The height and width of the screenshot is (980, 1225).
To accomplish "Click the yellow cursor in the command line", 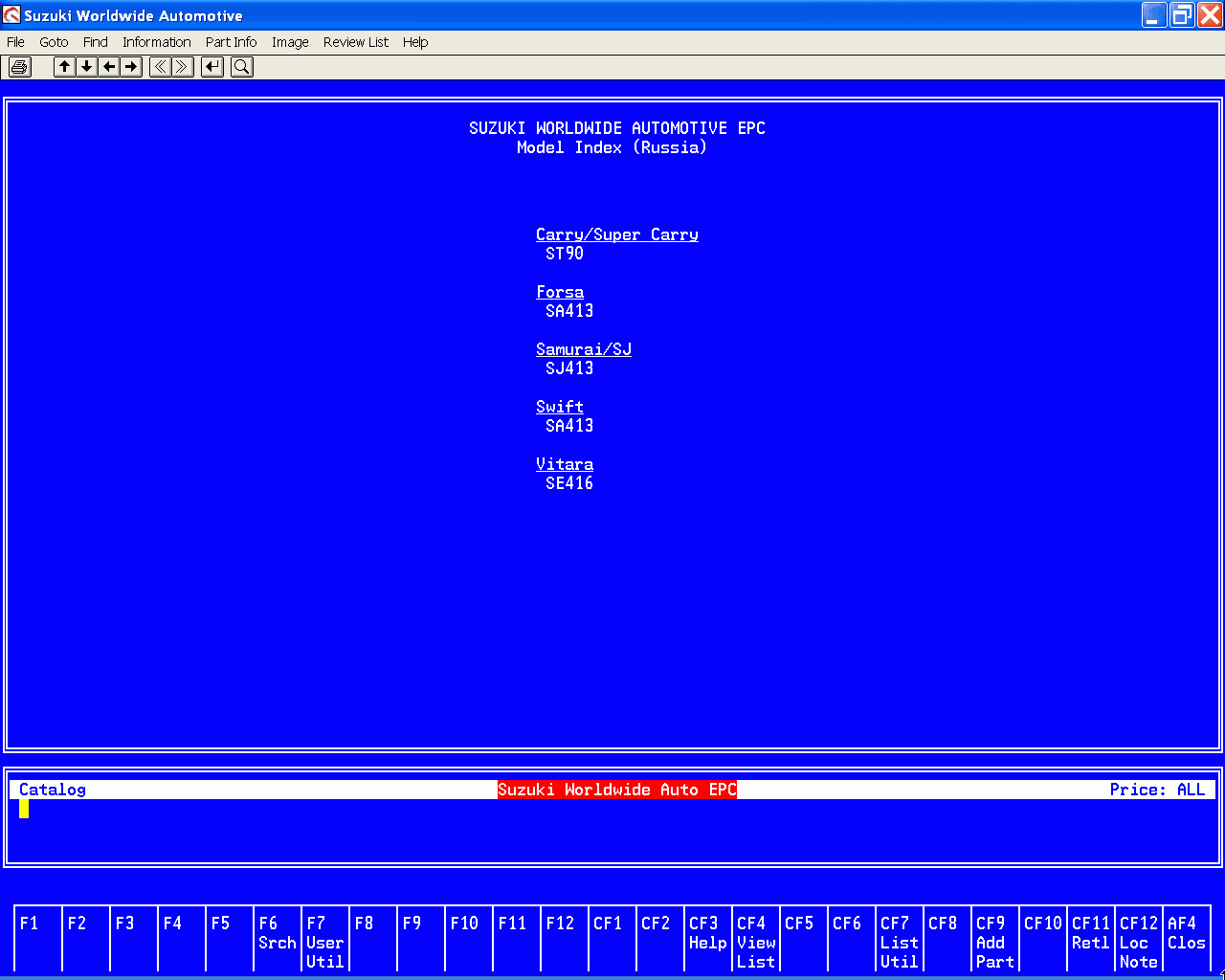I will pyautogui.click(x=24, y=809).
